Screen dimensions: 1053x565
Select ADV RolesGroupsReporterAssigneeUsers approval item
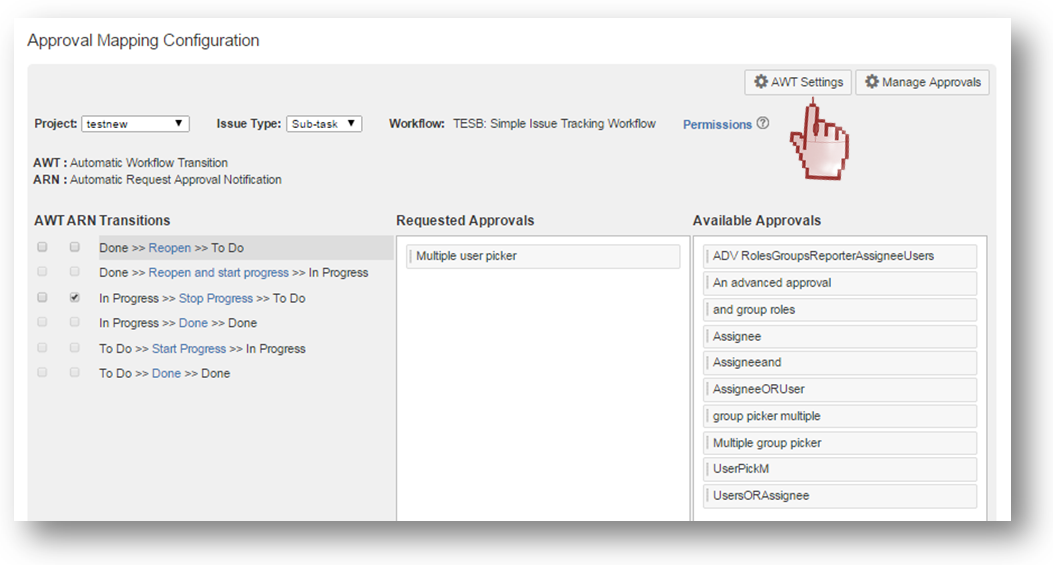(839, 256)
